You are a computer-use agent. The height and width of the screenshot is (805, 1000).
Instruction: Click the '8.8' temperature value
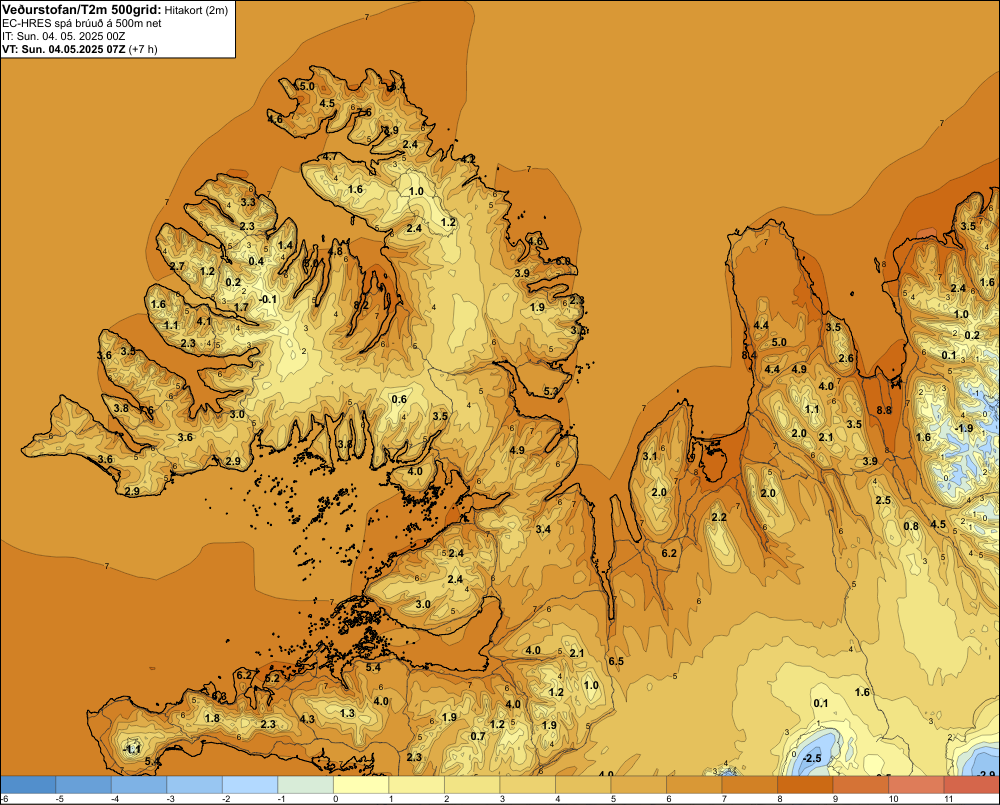coord(884,410)
